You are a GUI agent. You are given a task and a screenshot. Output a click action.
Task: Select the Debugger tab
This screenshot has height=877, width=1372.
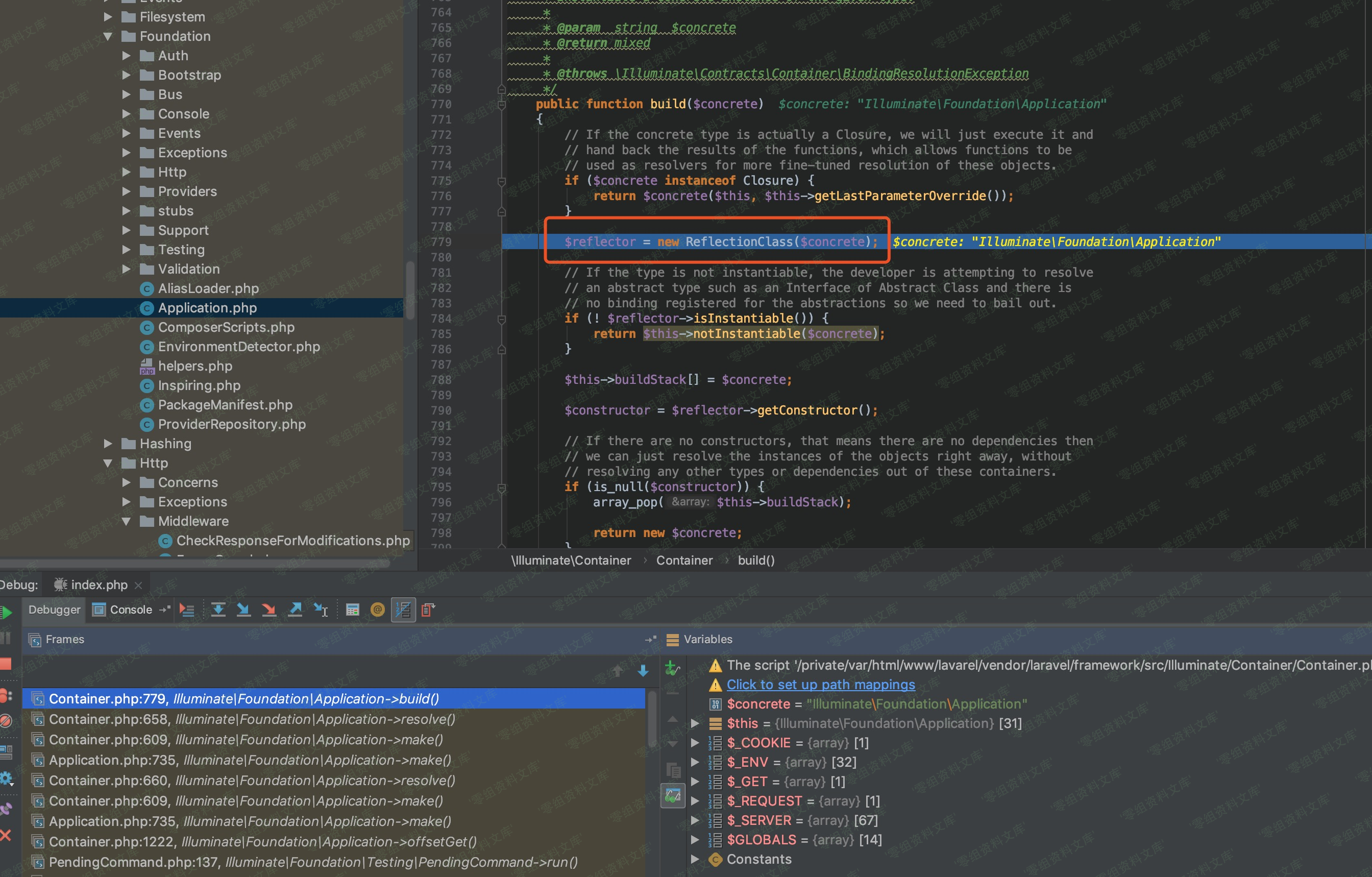[x=54, y=610]
